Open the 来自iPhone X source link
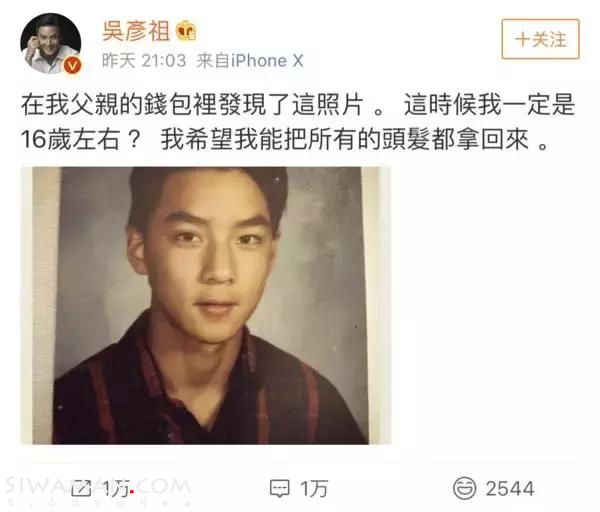 tap(250, 60)
